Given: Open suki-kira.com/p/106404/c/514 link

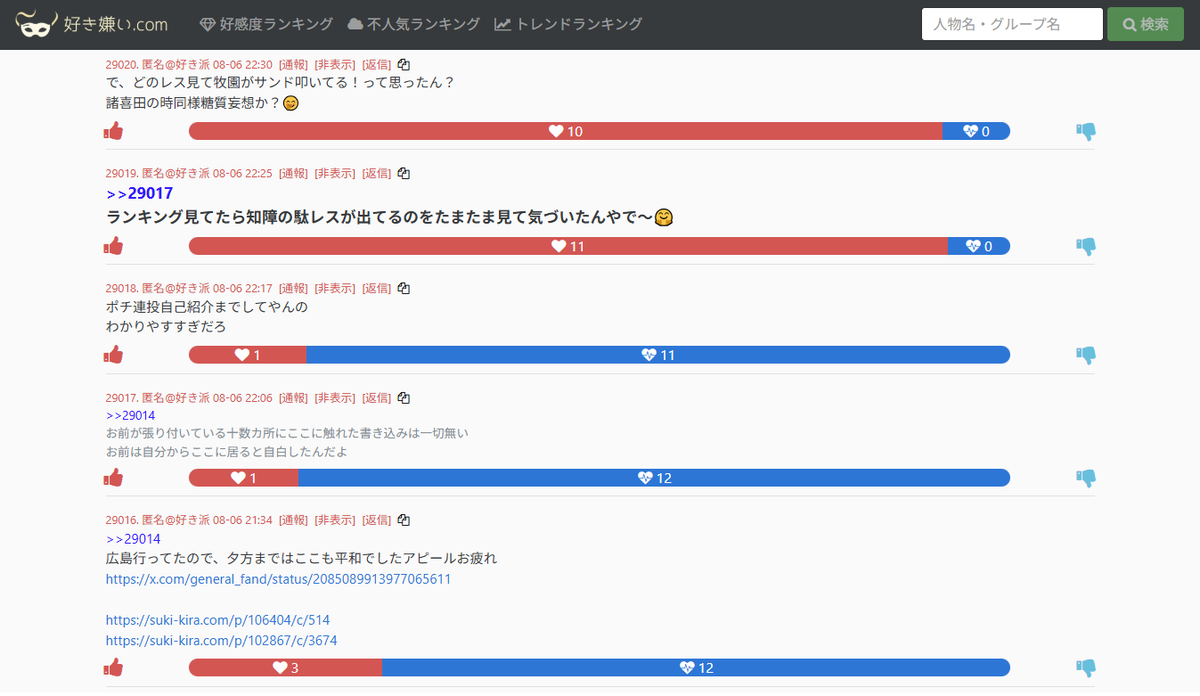Looking at the screenshot, I should [x=218, y=620].
